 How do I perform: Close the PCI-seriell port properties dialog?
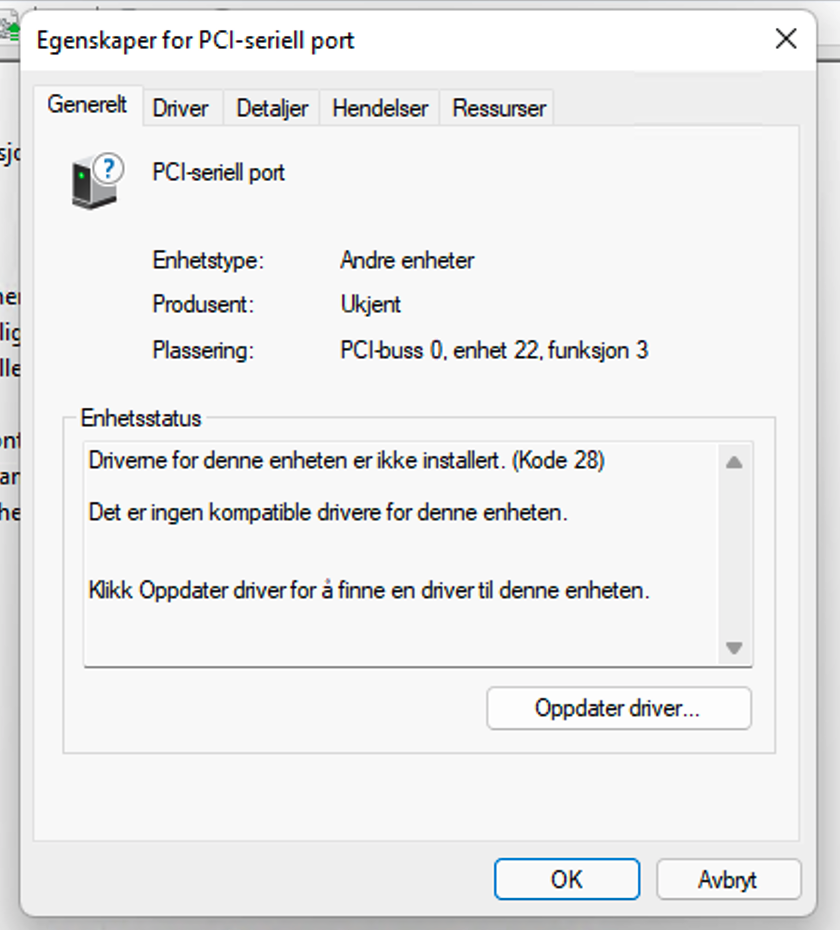pos(786,39)
